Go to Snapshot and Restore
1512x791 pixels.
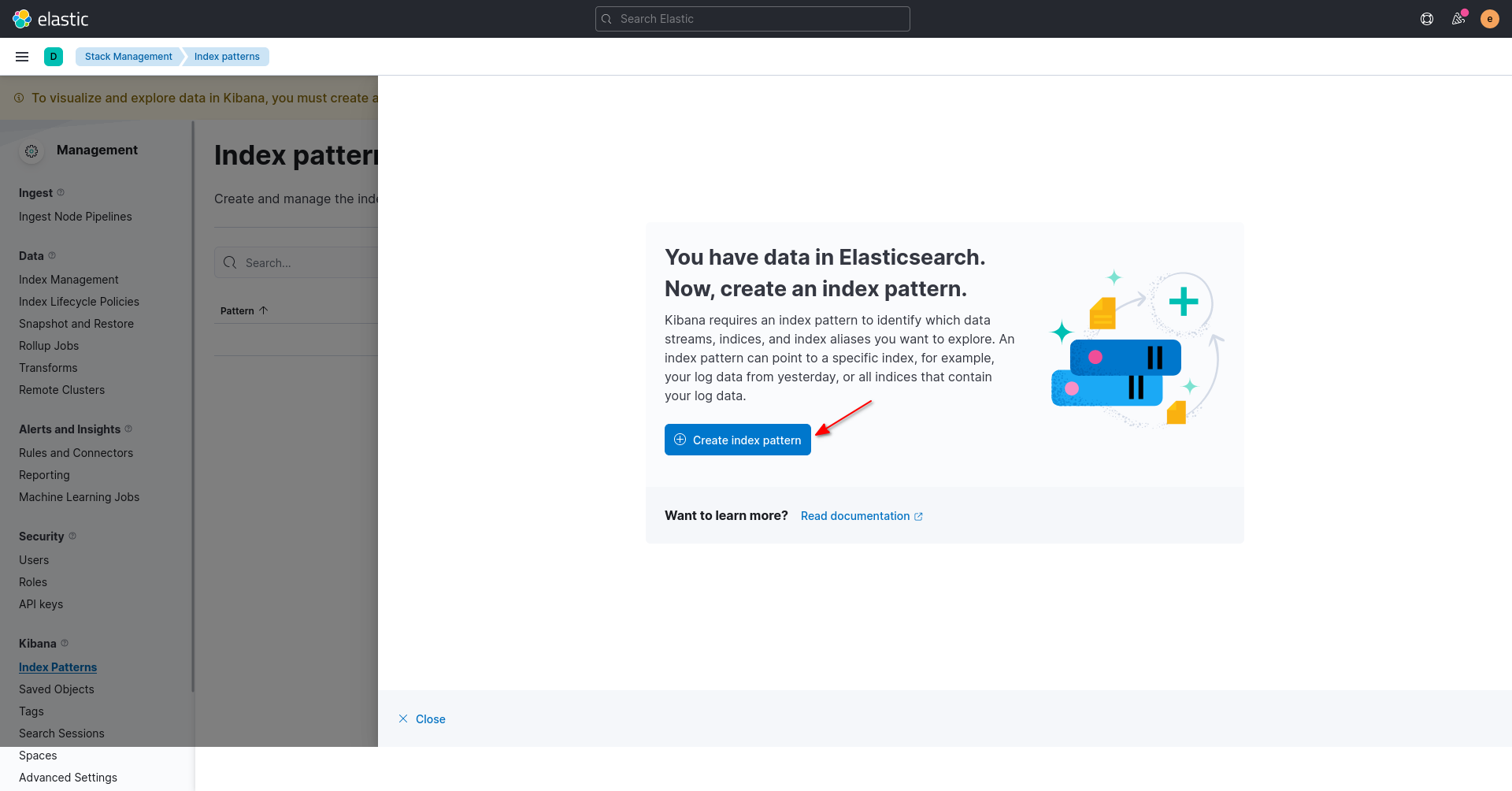coord(76,324)
